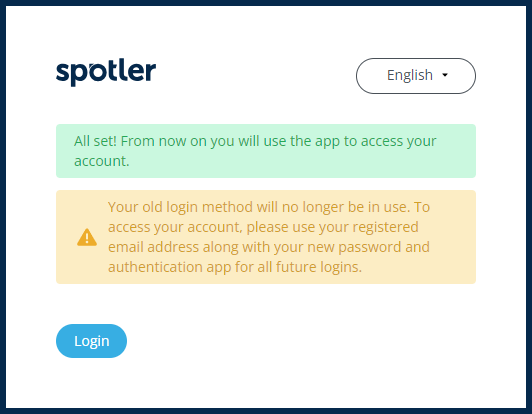Click "Your old login method" warning text
The width and height of the screenshot is (532, 414).
pos(180,207)
